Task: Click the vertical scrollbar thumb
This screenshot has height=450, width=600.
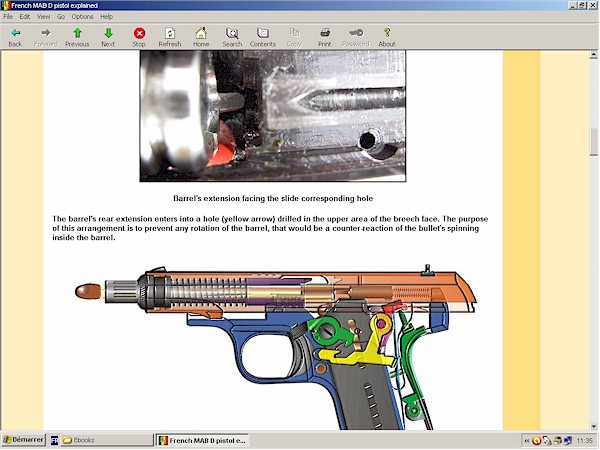Action: [593, 142]
